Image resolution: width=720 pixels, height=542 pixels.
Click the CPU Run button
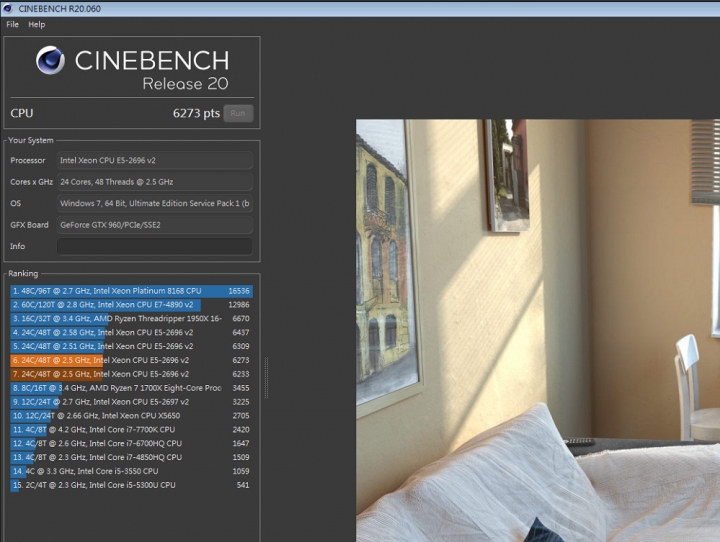click(238, 113)
